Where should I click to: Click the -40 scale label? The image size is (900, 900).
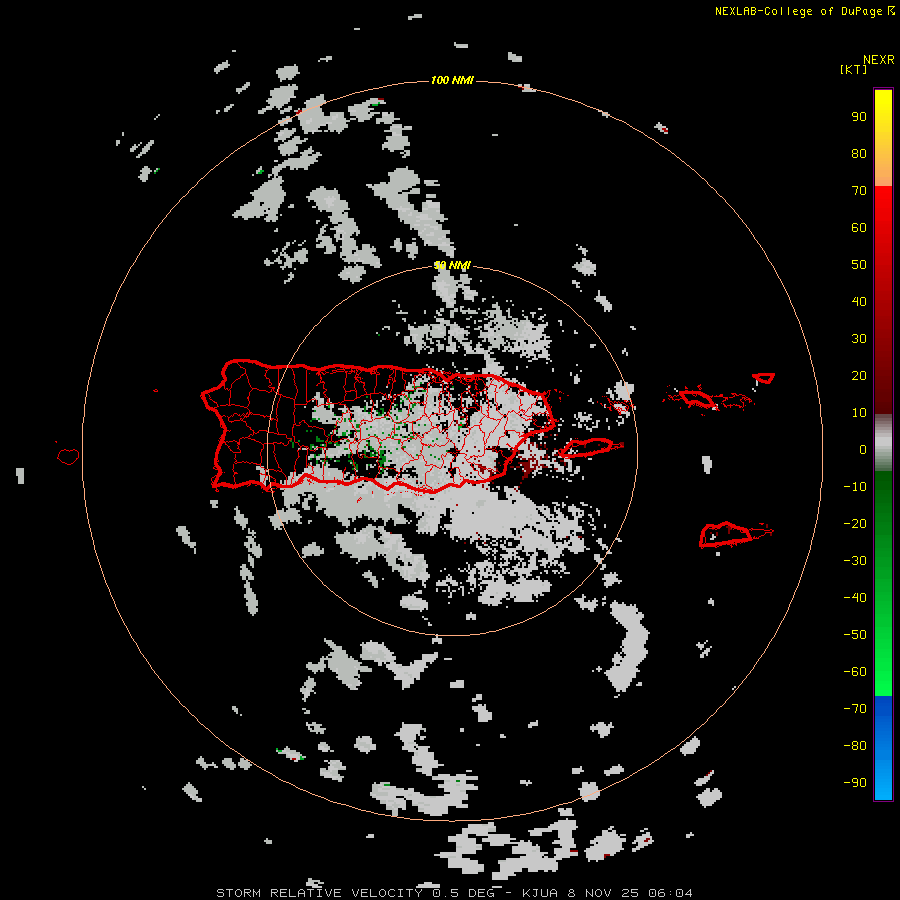pyautogui.click(x=855, y=598)
